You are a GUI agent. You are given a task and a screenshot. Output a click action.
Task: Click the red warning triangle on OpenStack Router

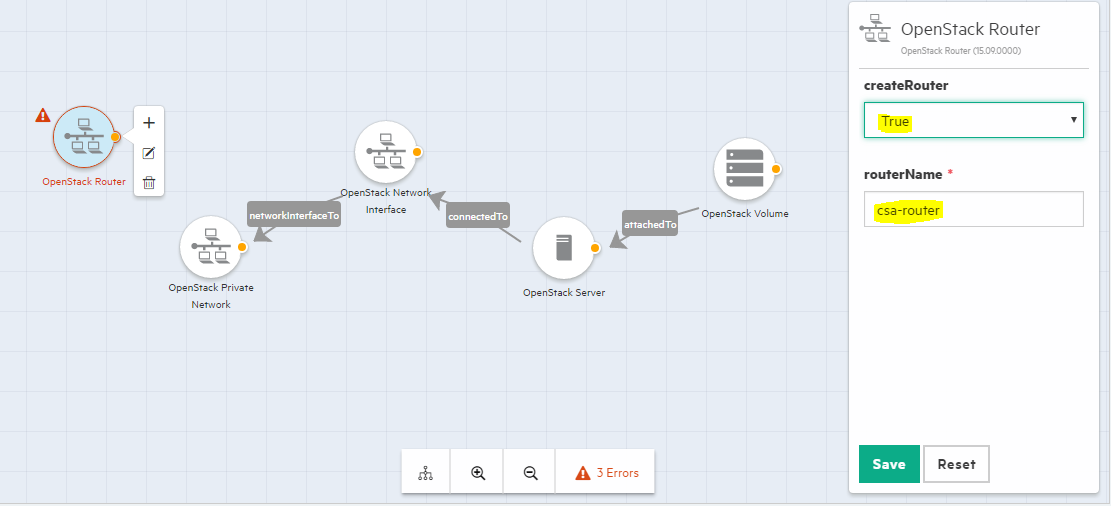point(43,115)
